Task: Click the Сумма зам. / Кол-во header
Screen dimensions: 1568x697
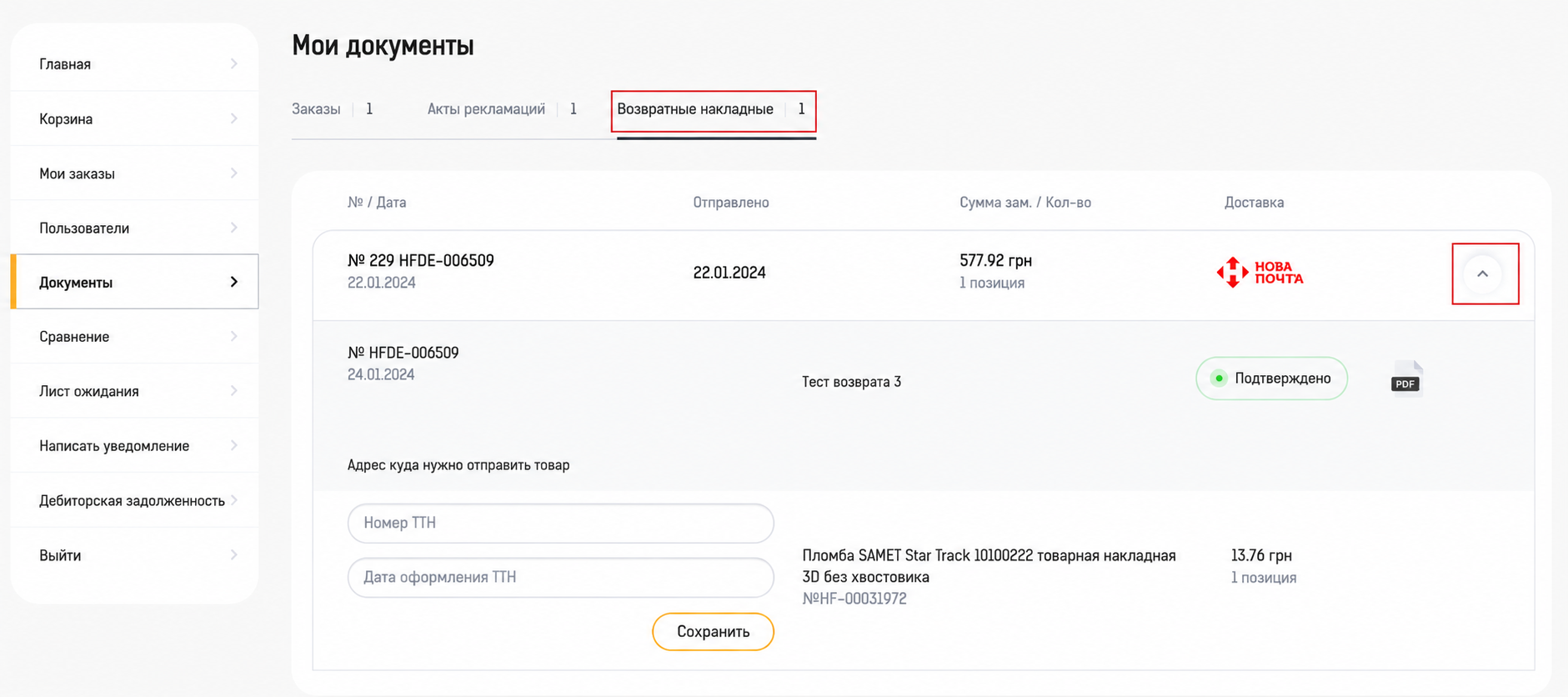Action: point(1025,203)
